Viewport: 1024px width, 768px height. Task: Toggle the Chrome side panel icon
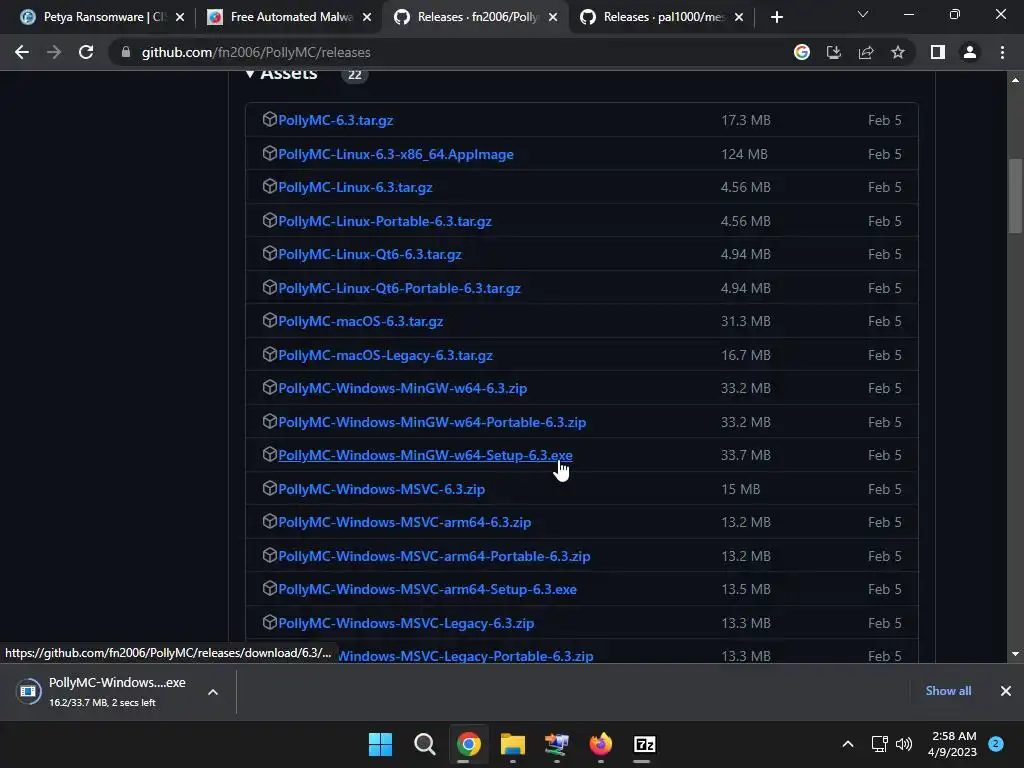click(x=938, y=52)
